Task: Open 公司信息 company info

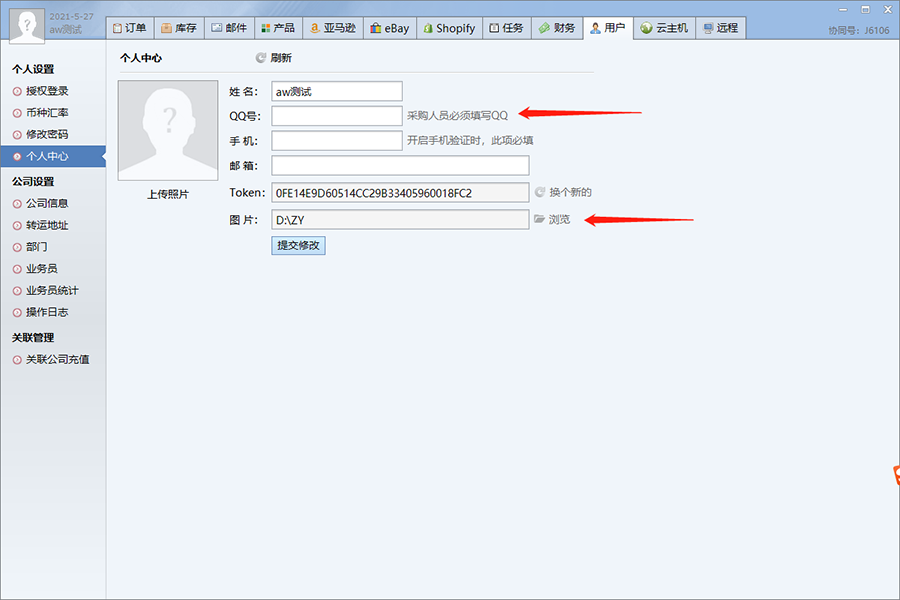Action: [x=47, y=203]
